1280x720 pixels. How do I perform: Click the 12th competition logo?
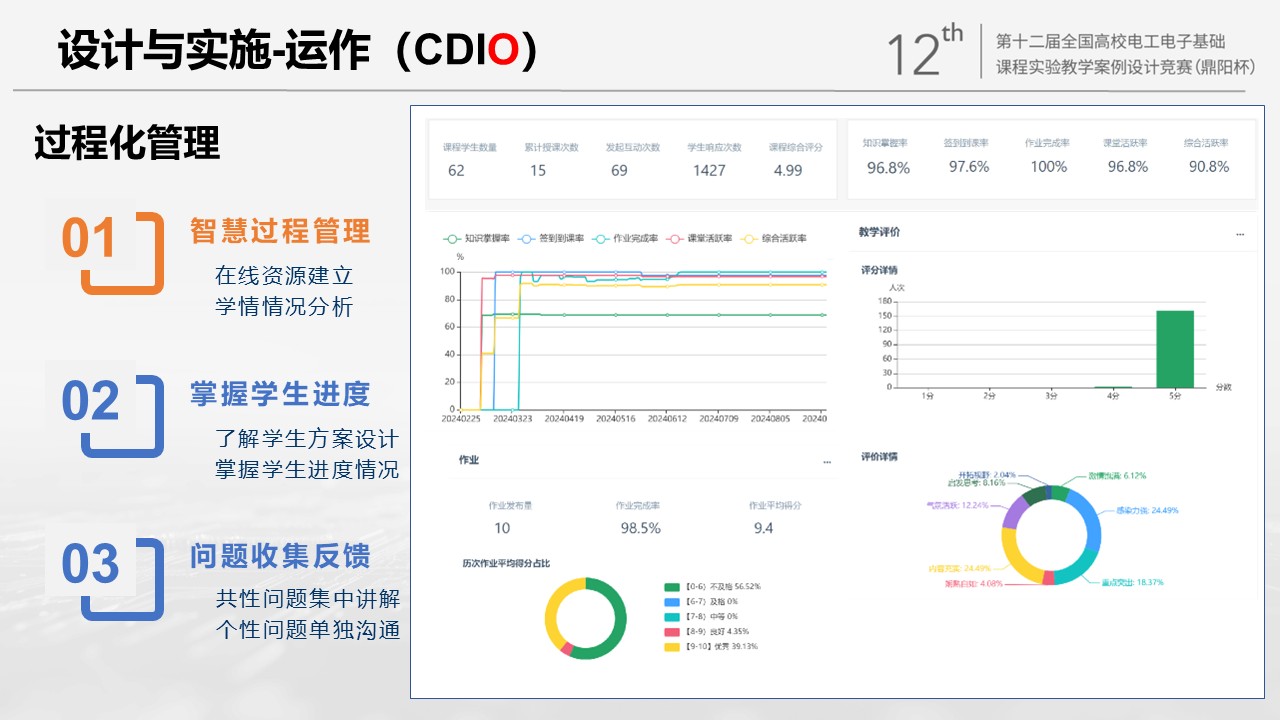[925, 52]
